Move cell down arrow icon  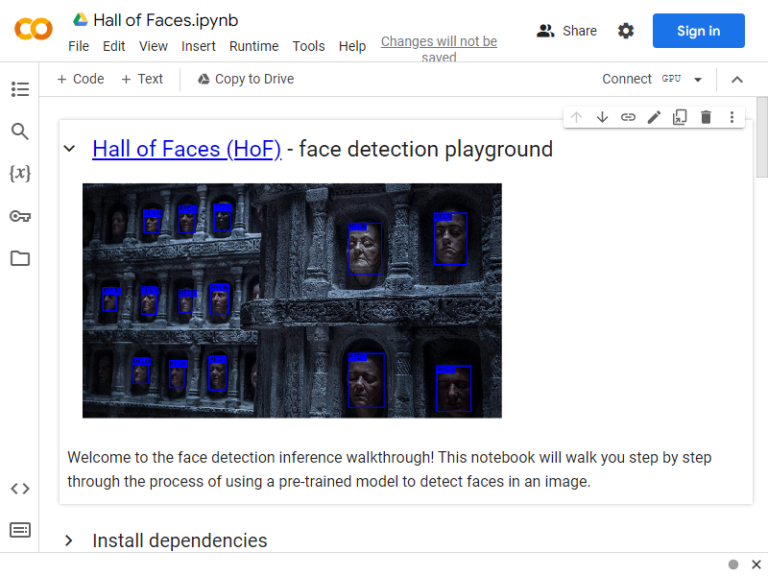coord(602,117)
